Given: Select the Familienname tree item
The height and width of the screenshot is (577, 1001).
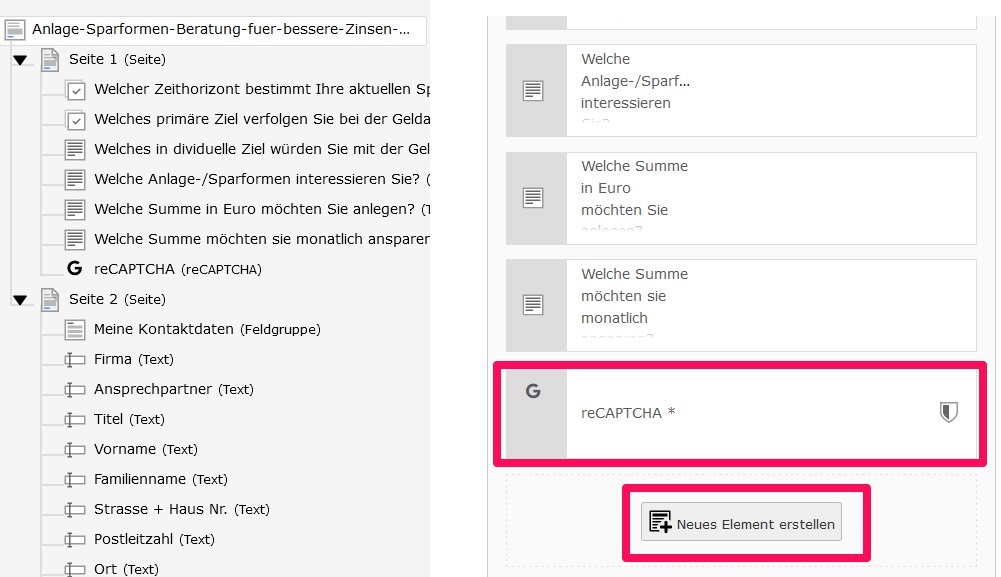Looking at the screenshot, I should click(160, 479).
